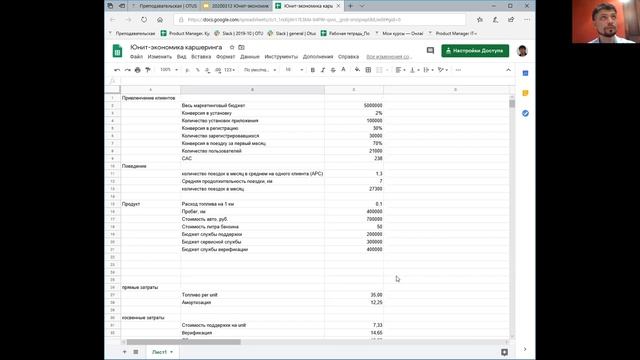Change the zoom level from 100%

pyautogui.click(x=169, y=70)
